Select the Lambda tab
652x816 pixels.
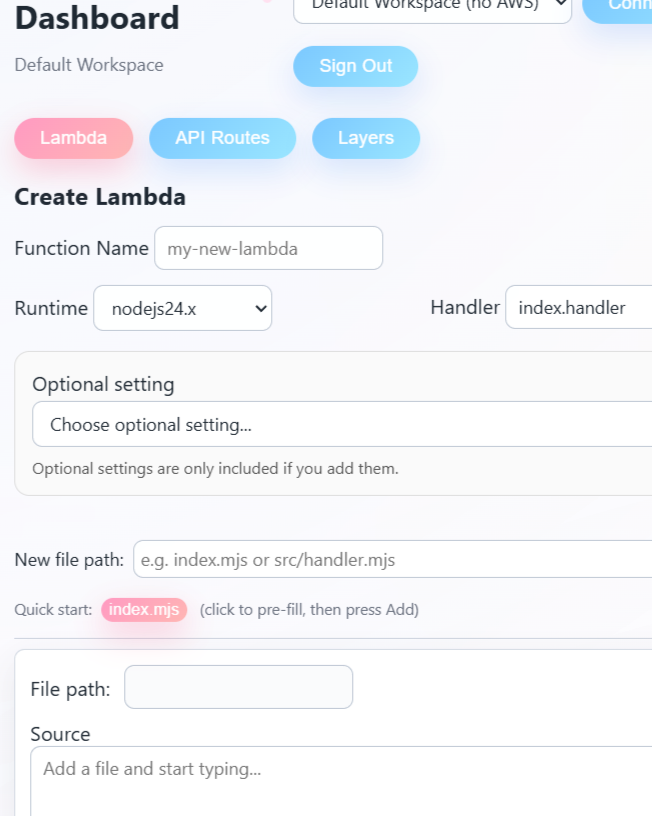73,138
